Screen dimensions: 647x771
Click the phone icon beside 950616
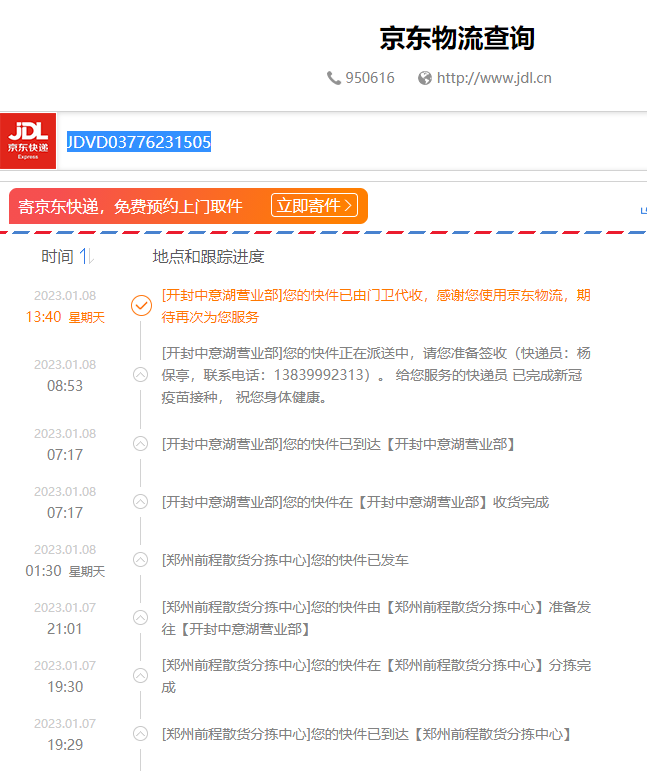click(x=334, y=78)
